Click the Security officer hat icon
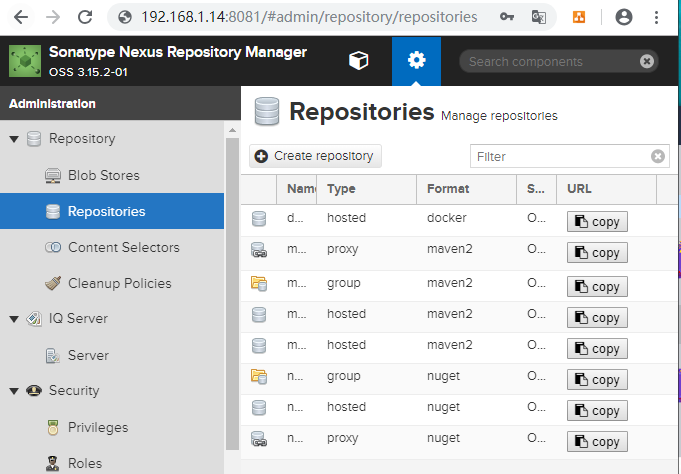Image resolution: width=681 pixels, height=474 pixels. [34, 391]
